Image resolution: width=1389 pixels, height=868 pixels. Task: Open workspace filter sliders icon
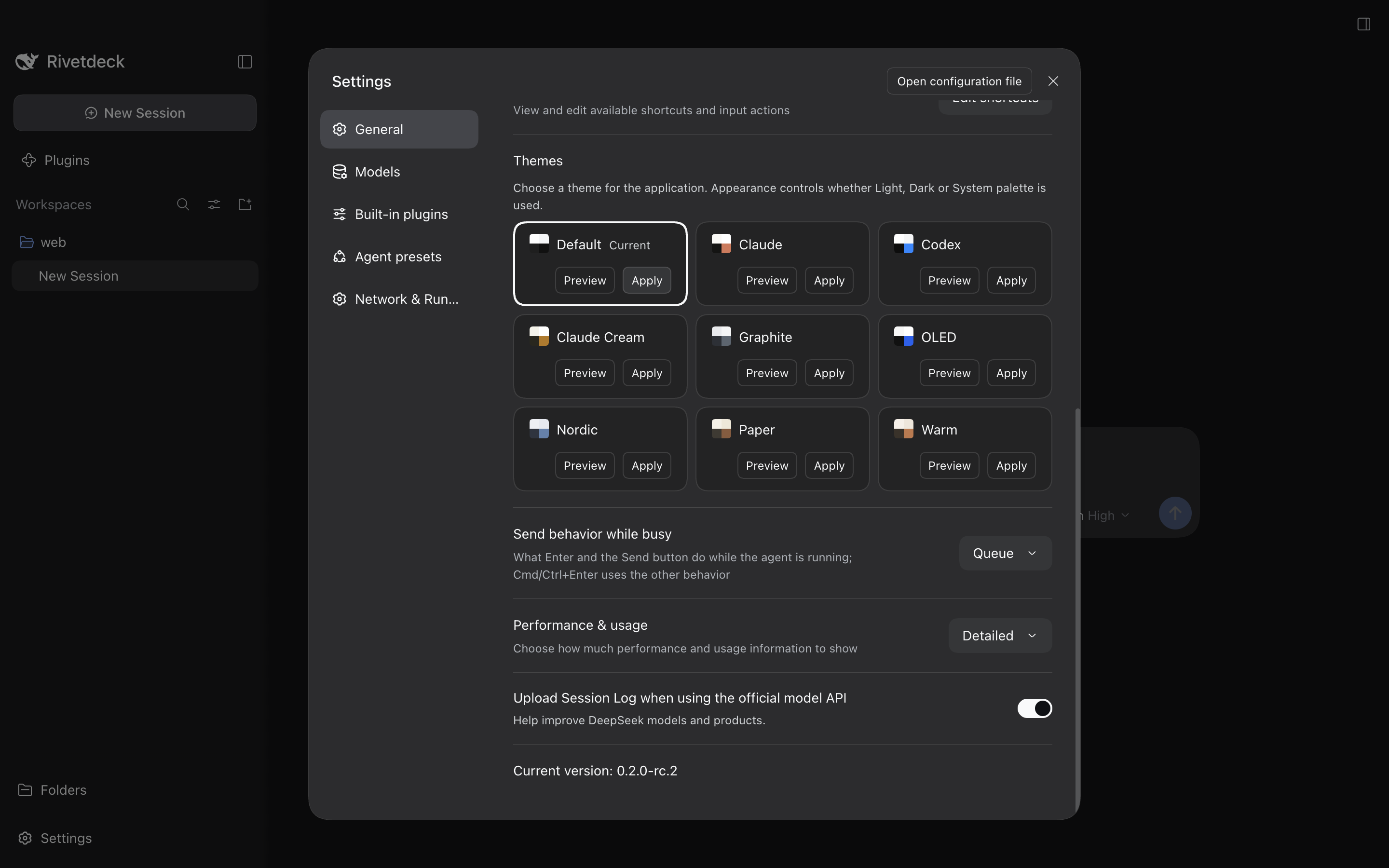214,204
